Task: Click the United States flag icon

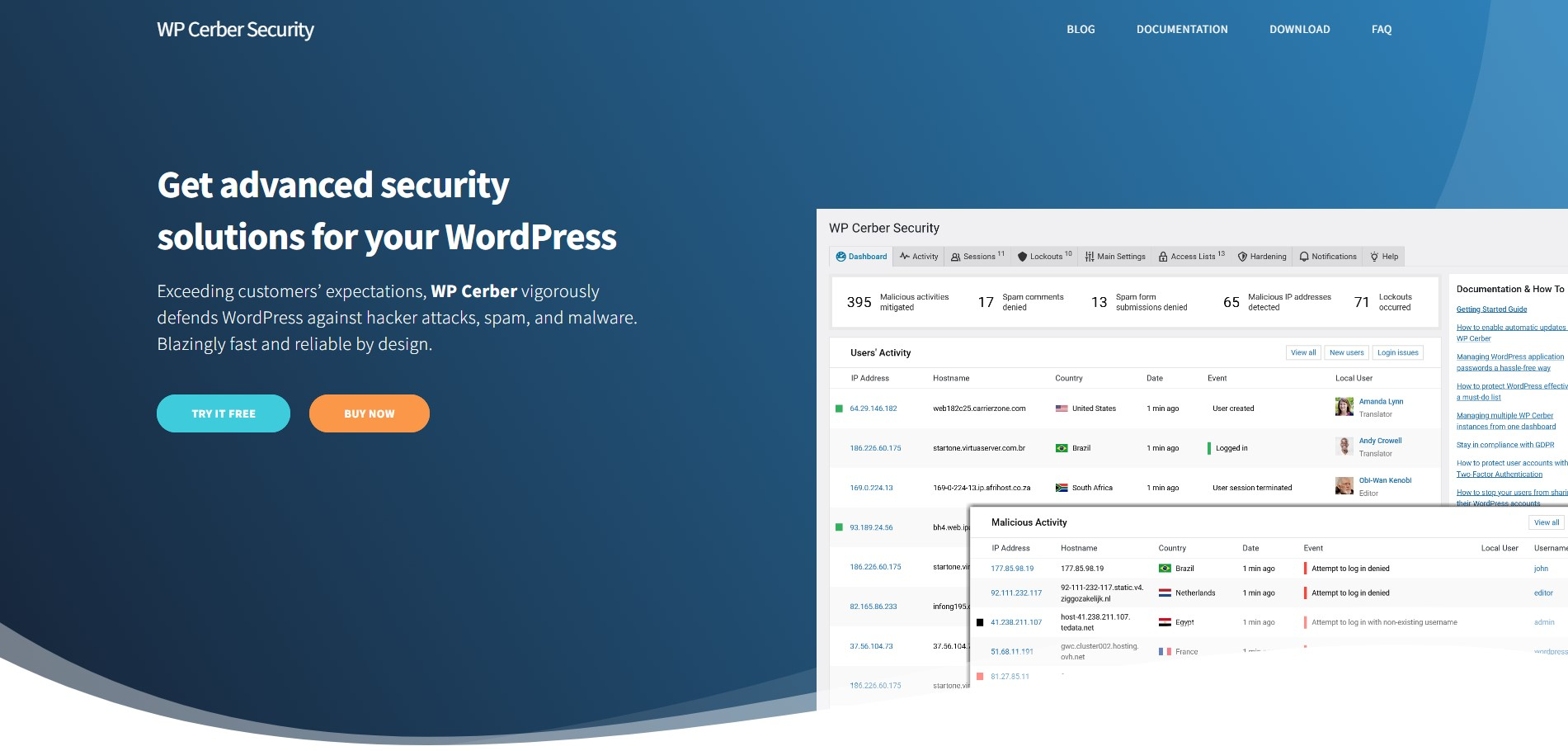Action: click(1062, 409)
